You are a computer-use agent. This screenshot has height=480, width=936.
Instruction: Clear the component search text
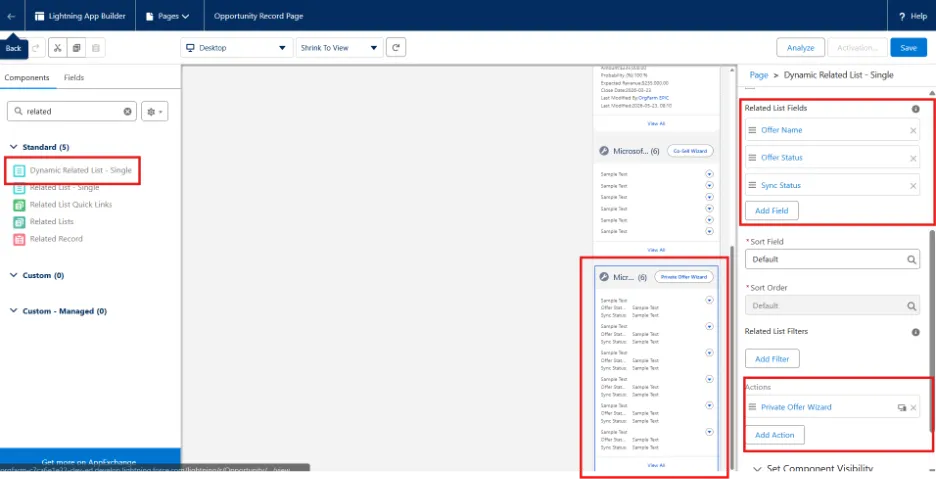(x=127, y=111)
